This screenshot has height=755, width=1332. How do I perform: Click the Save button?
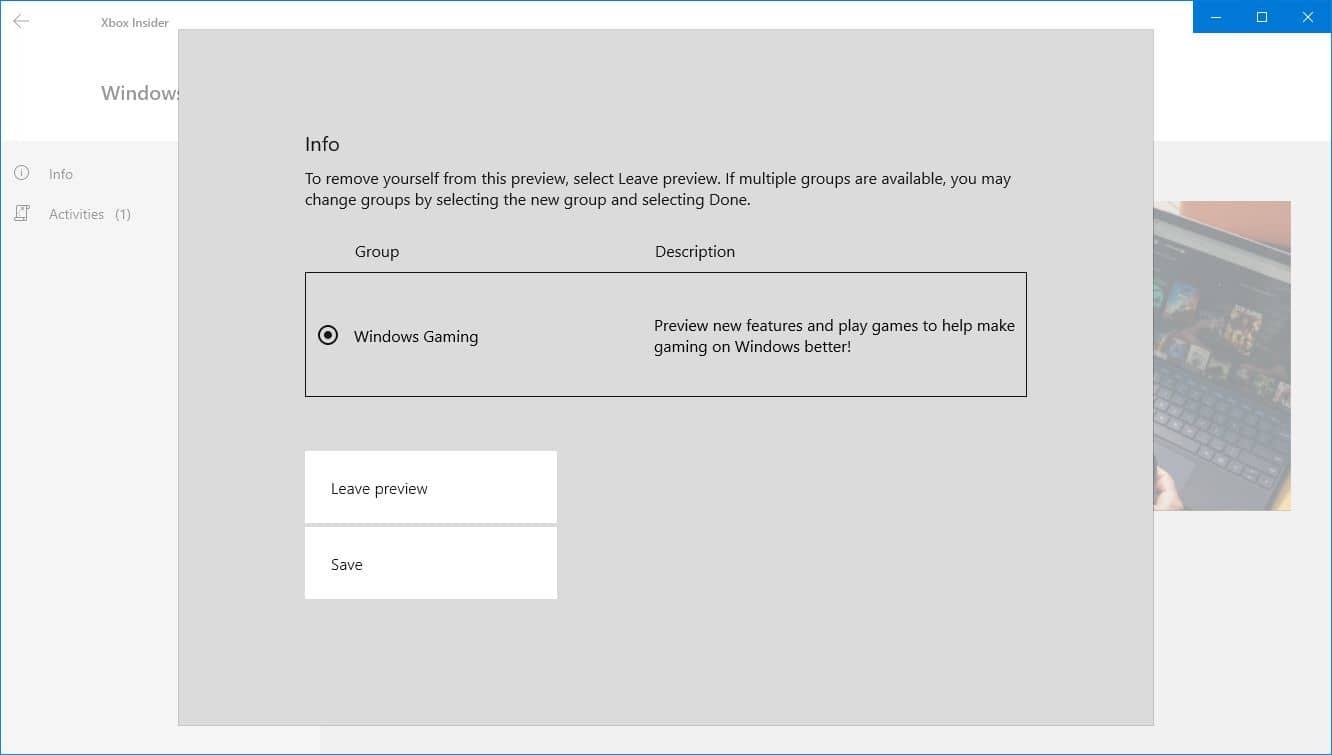[x=431, y=563]
